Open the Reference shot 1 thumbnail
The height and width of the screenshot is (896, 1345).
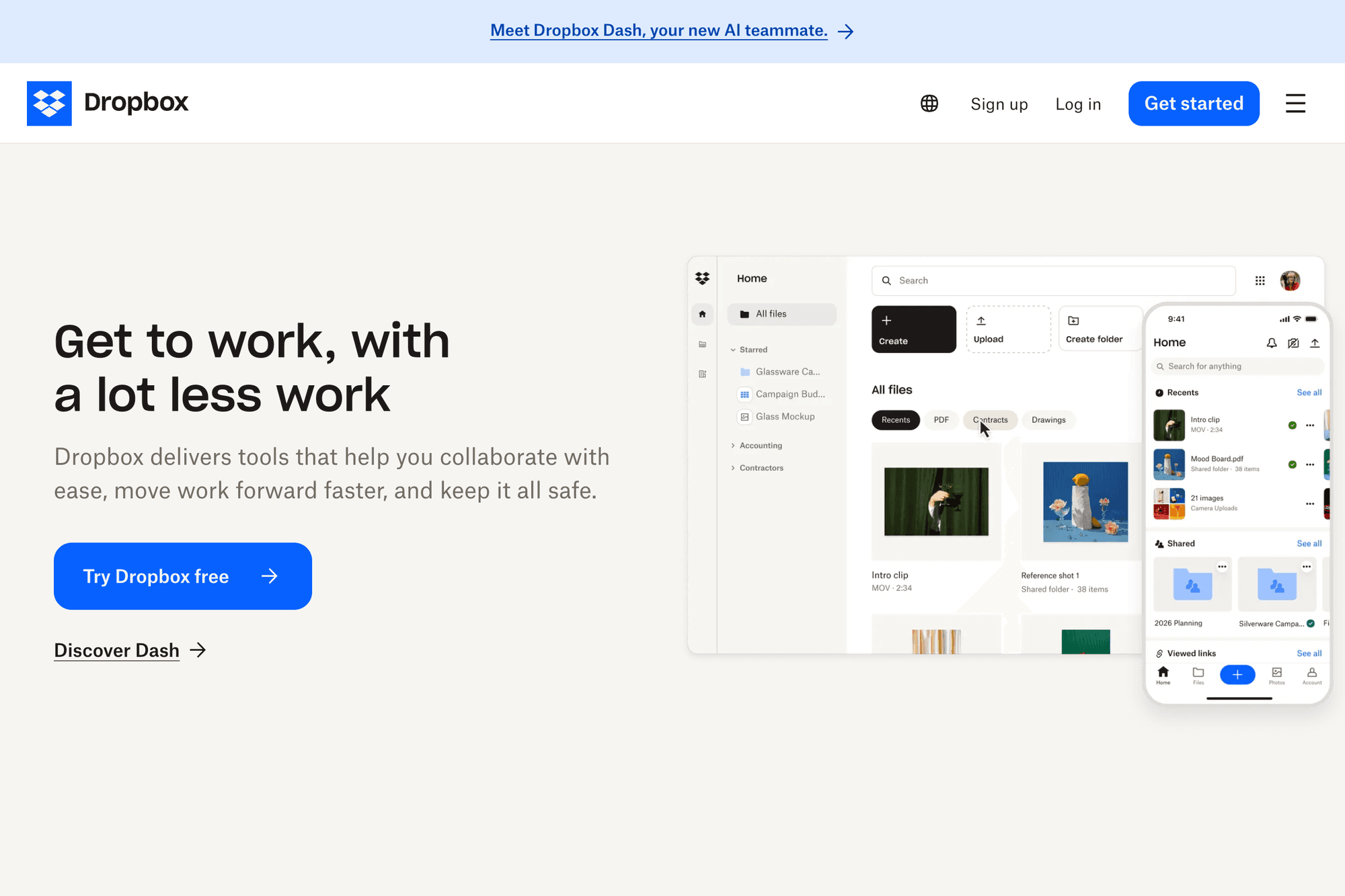[x=1085, y=501]
